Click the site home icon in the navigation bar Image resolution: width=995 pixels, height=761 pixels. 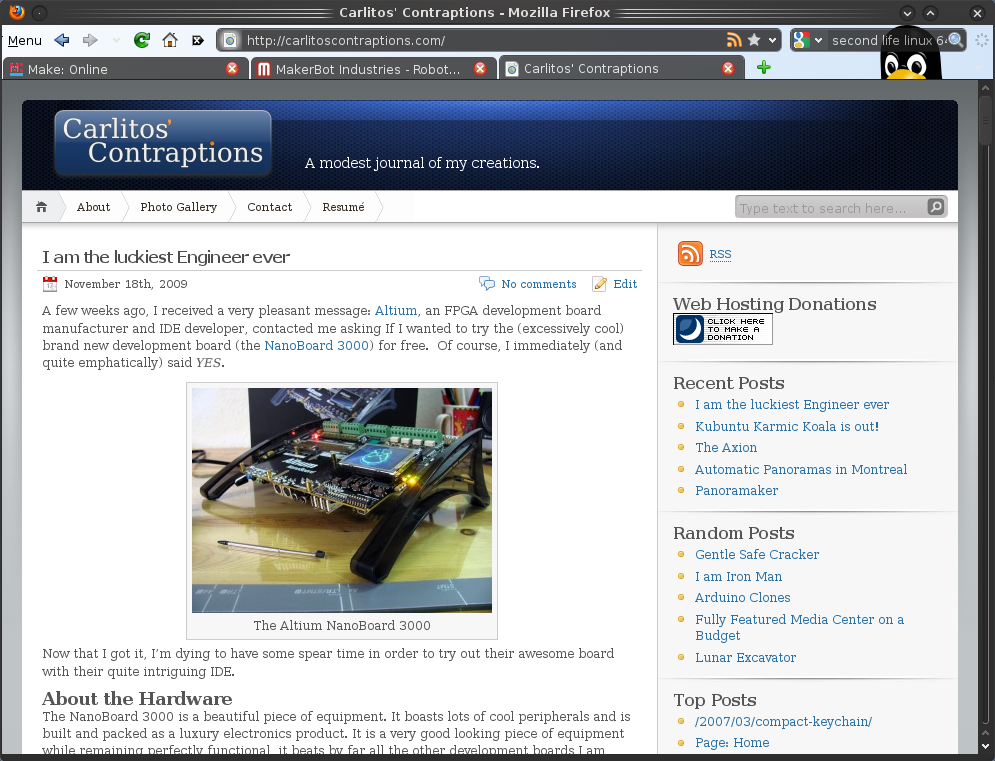coord(42,207)
